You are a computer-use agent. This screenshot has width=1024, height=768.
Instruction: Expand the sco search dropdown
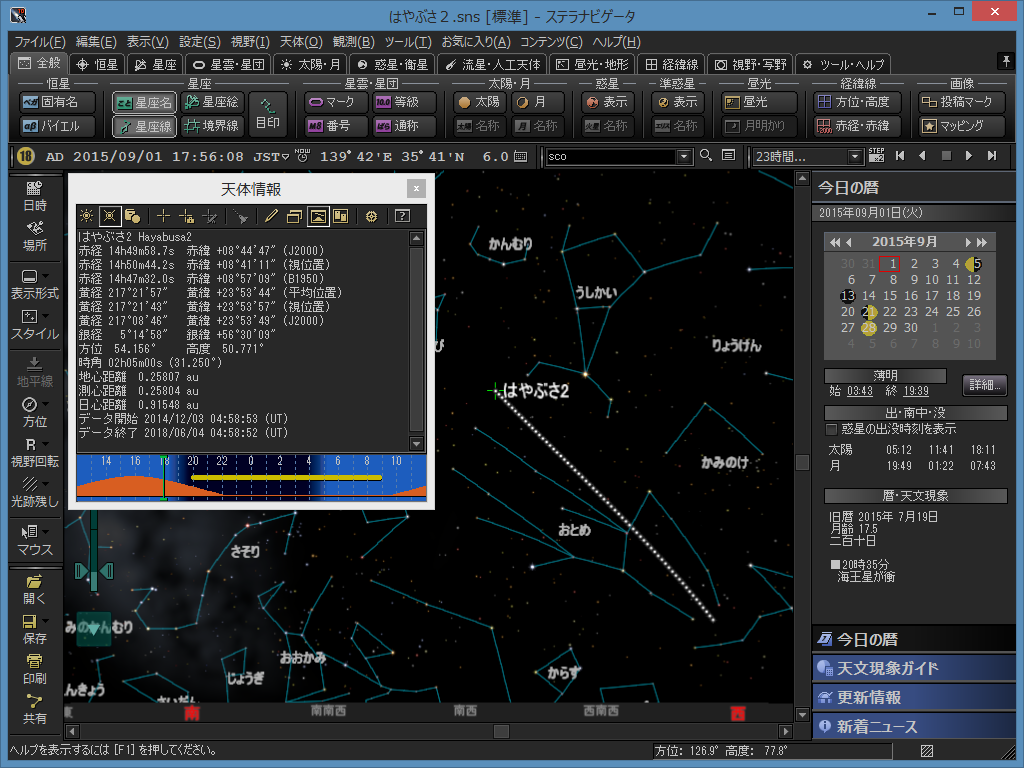click(684, 156)
